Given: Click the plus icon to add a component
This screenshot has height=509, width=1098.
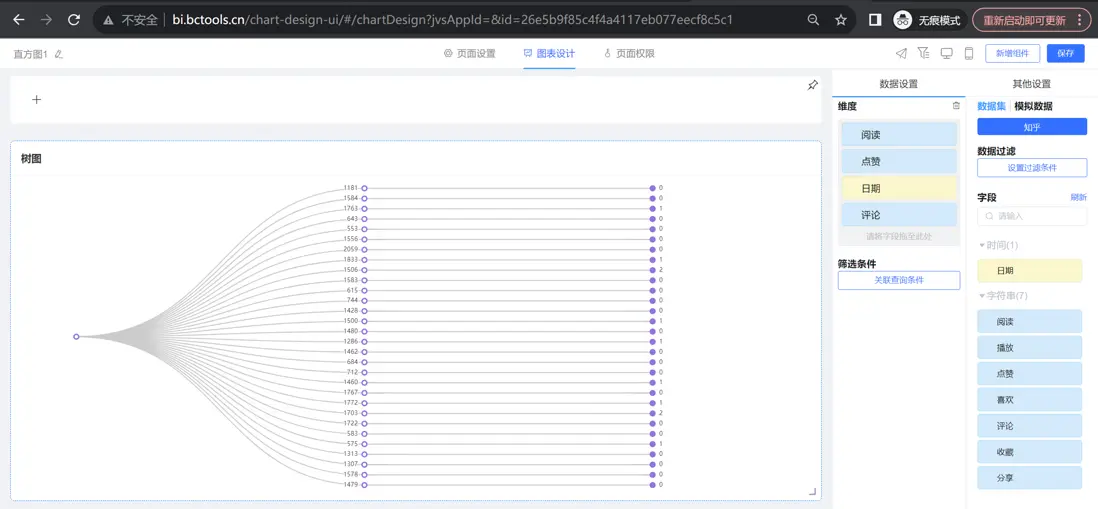Looking at the screenshot, I should click(x=36, y=99).
